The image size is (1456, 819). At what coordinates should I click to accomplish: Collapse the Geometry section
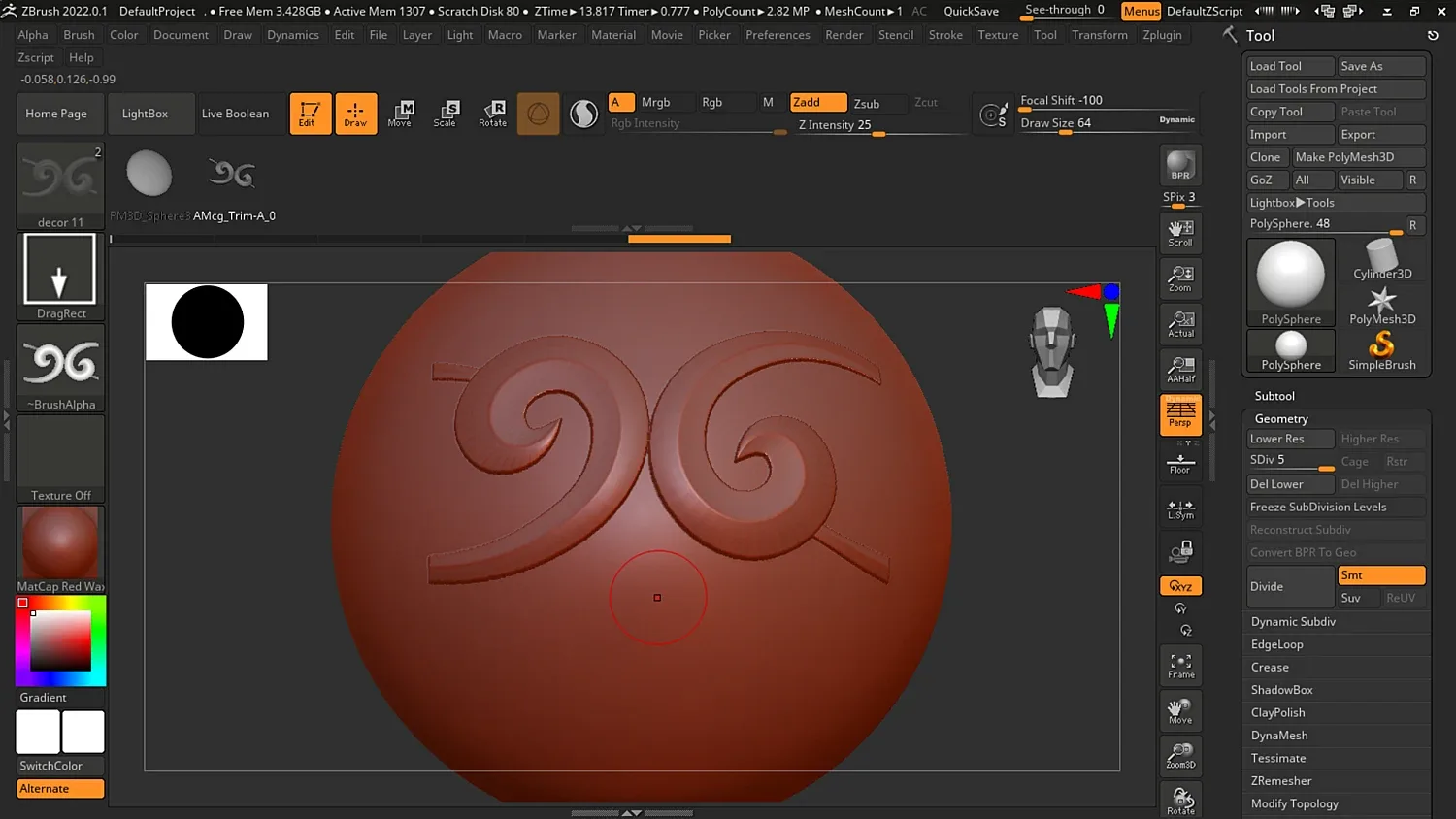(1281, 419)
